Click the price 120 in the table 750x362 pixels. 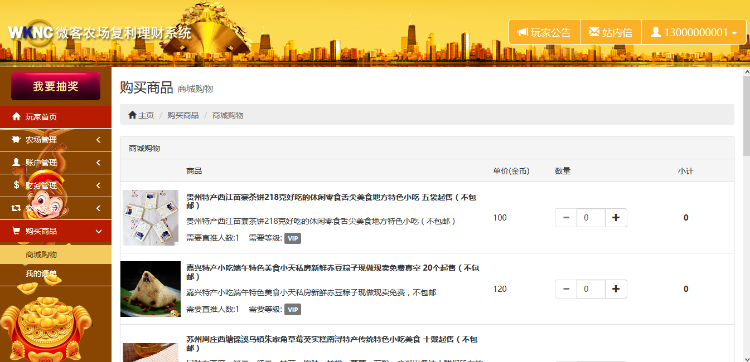tap(500, 289)
